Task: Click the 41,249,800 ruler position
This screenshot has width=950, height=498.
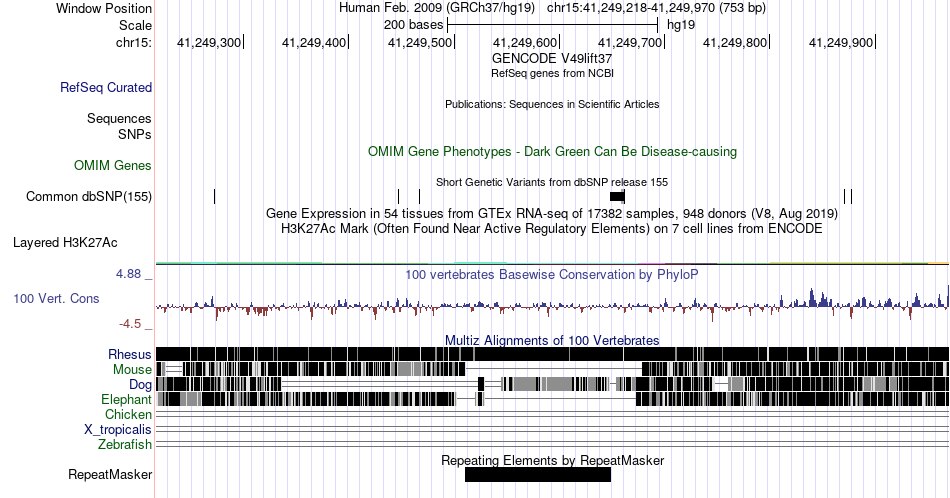Action: click(735, 42)
